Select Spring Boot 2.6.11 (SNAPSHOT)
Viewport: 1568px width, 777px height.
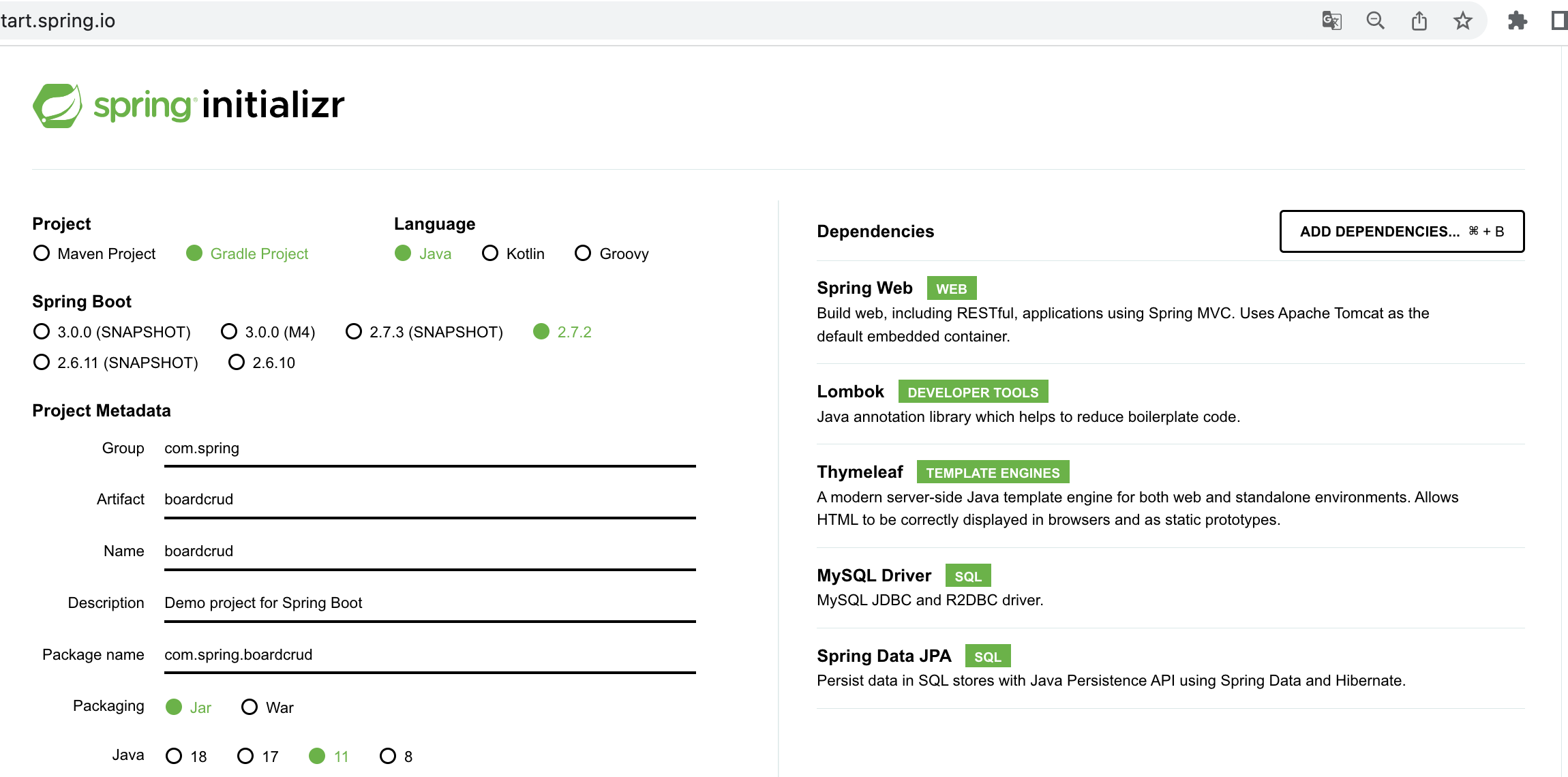click(x=116, y=363)
